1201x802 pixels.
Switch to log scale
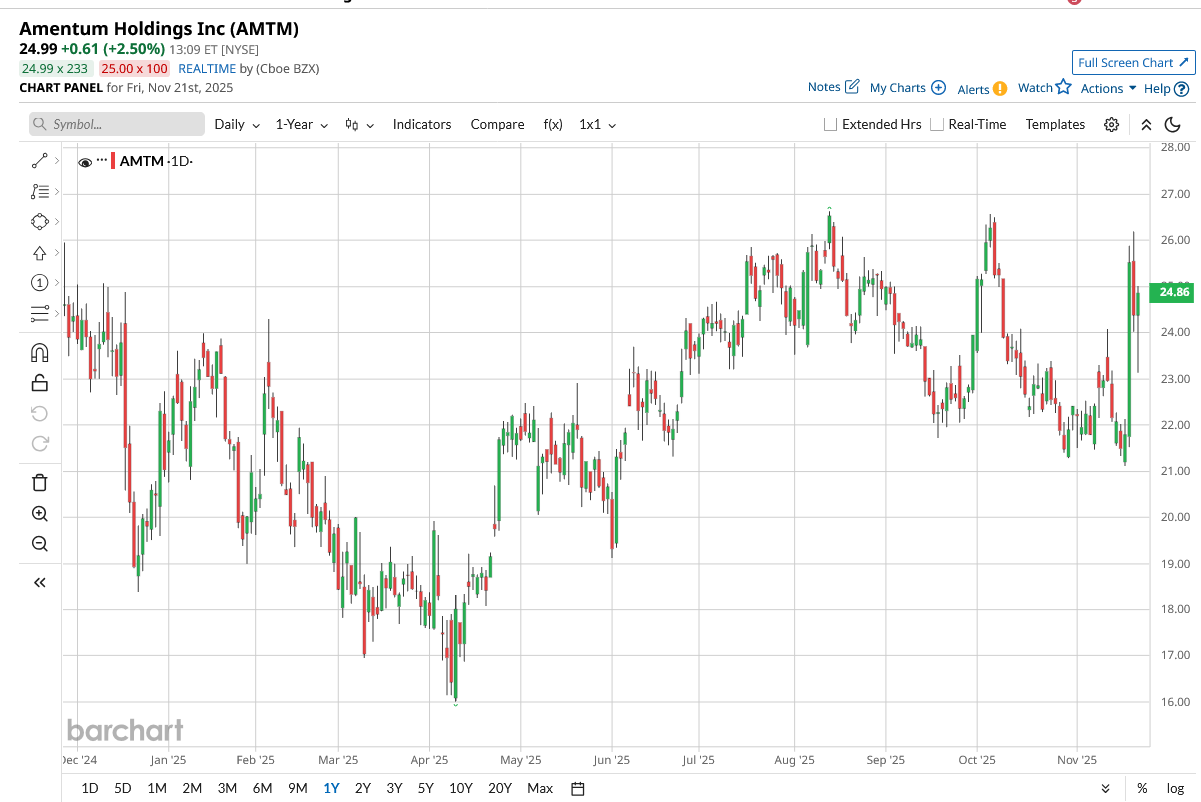(1174, 788)
